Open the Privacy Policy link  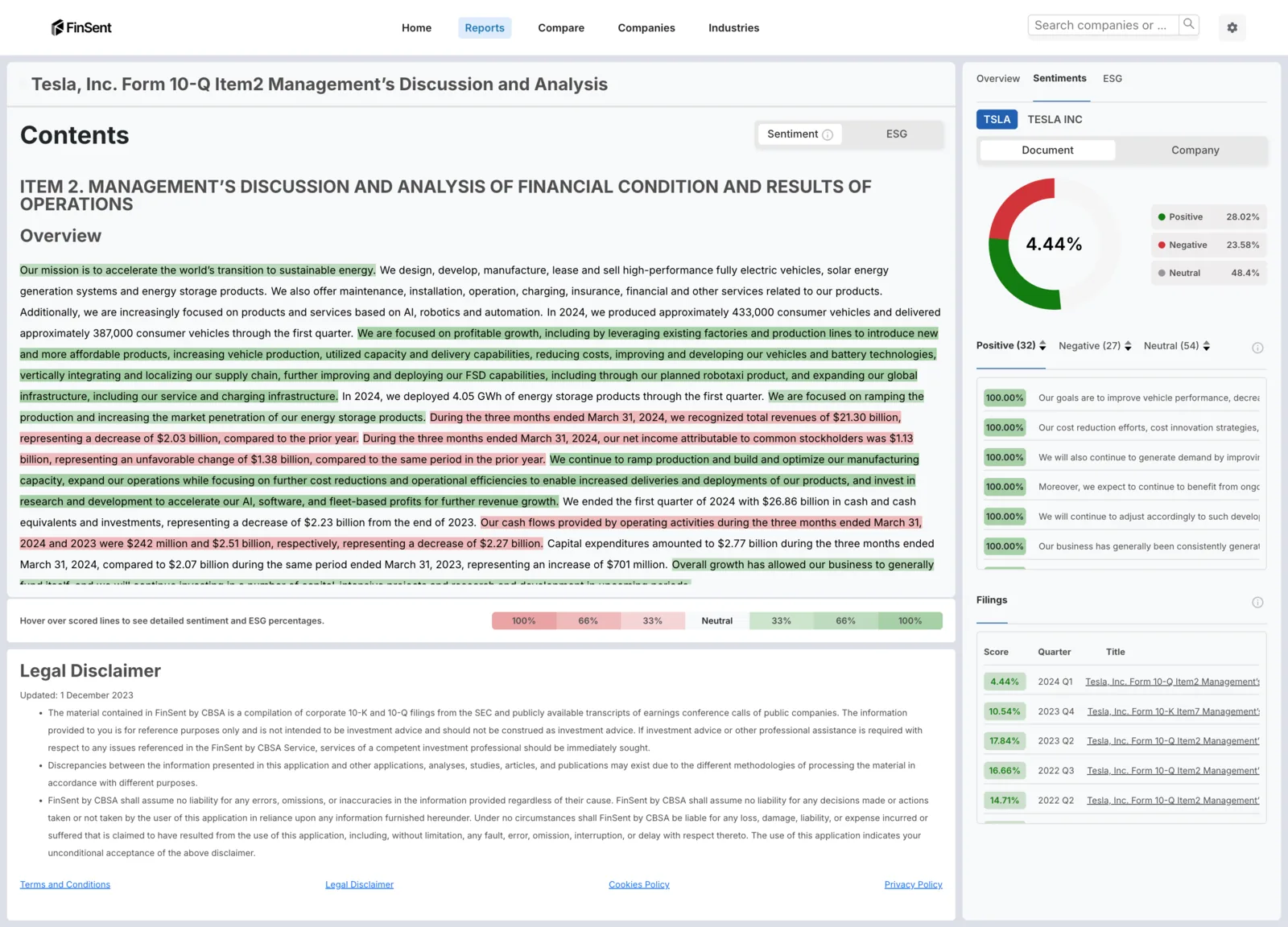(x=913, y=885)
